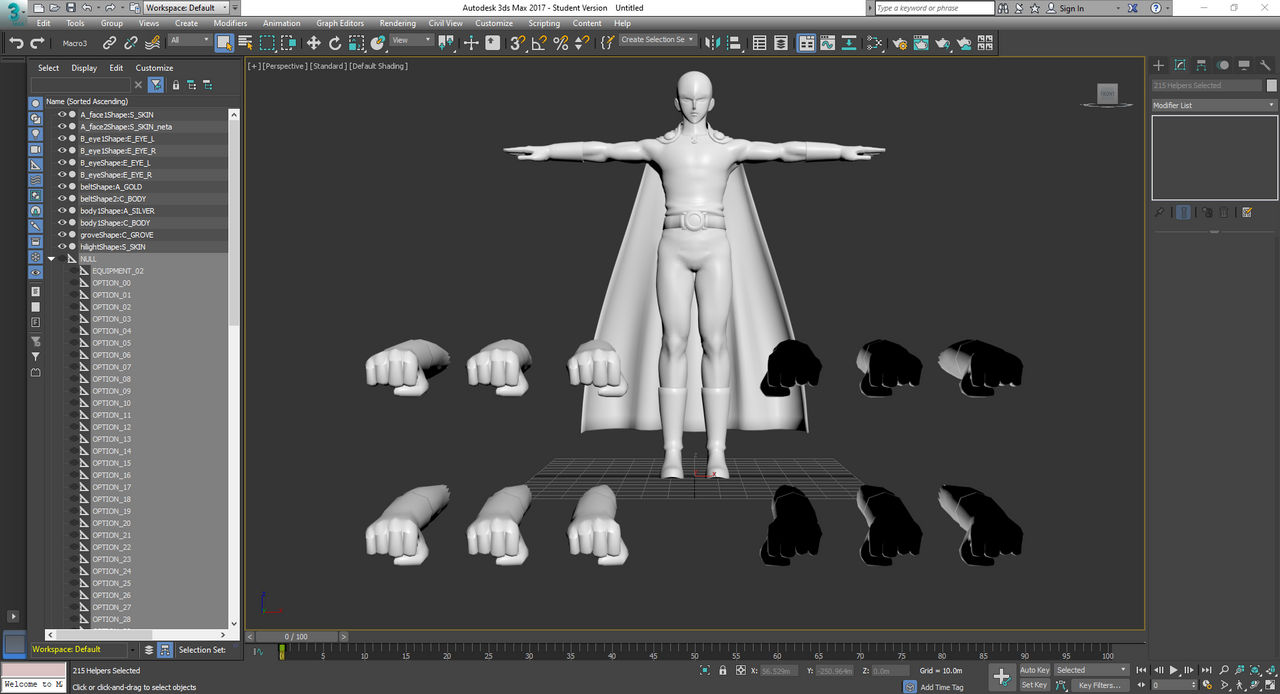Image resolution: width=1280 pixels, height=694 pixels.
Task: Click the Mirror tool icon
Action: (x=712, y=43)
